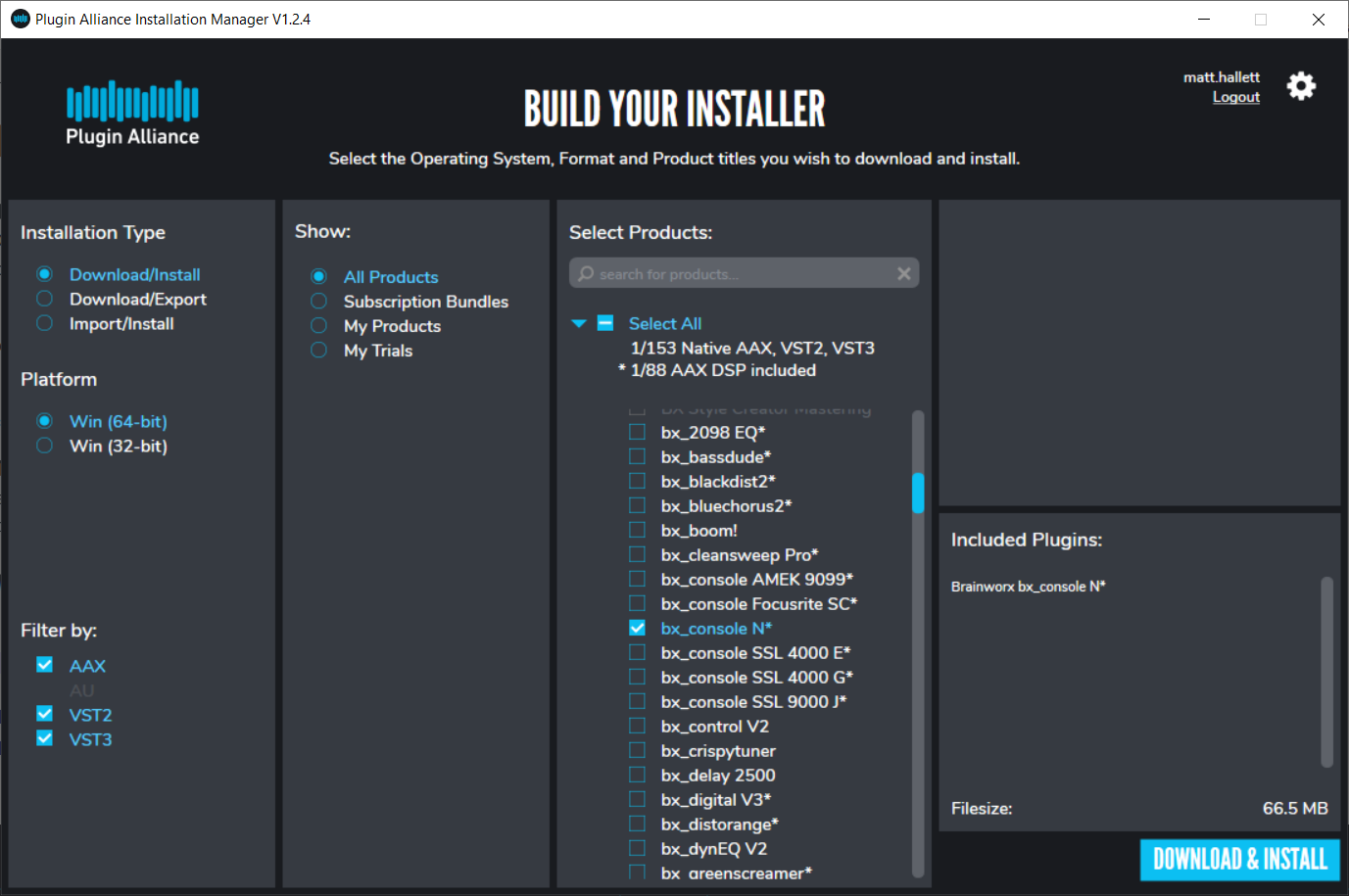
Task: Uncheck the bx_console N* product
Action: tap(637, 628)
